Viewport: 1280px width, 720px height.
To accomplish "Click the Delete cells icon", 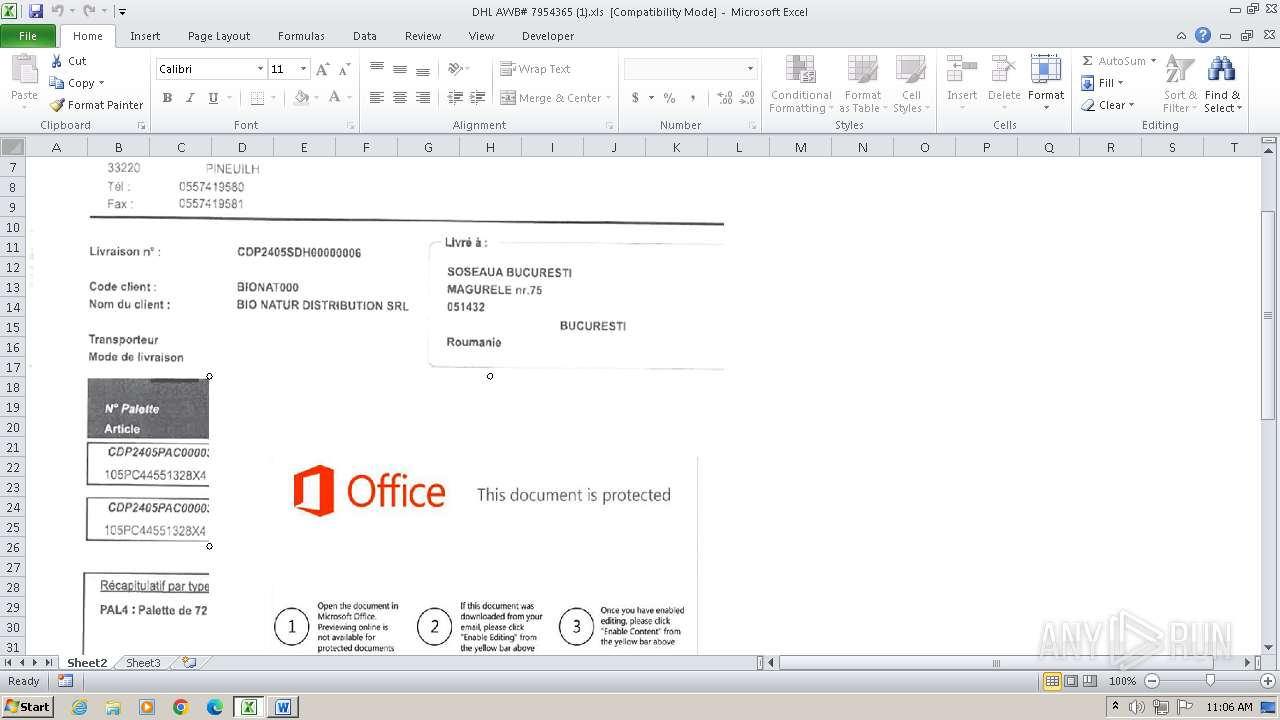I will [1004, 70].
